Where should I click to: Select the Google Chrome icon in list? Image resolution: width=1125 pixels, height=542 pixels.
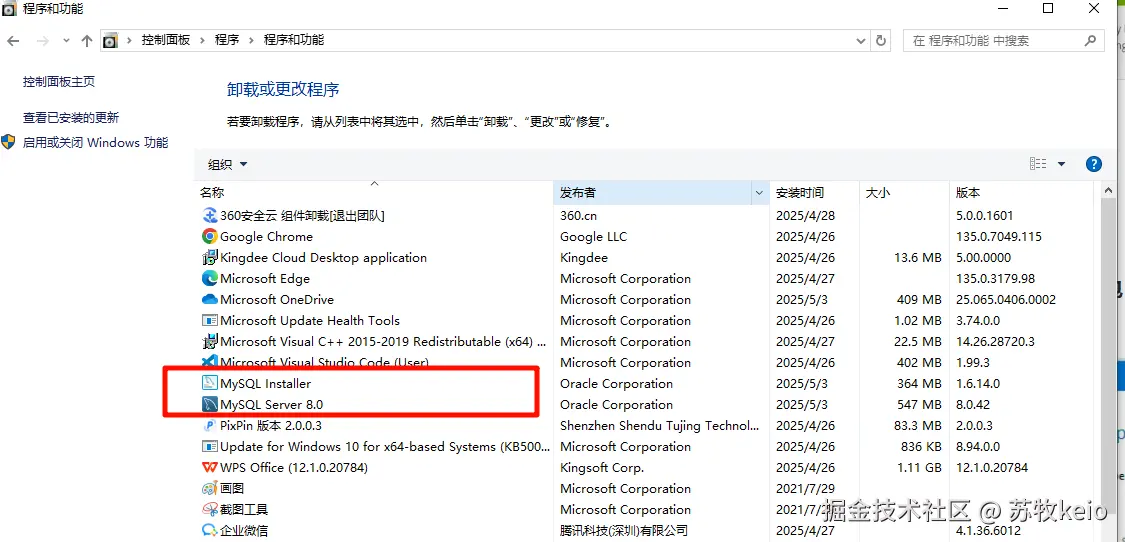(210, 236)
